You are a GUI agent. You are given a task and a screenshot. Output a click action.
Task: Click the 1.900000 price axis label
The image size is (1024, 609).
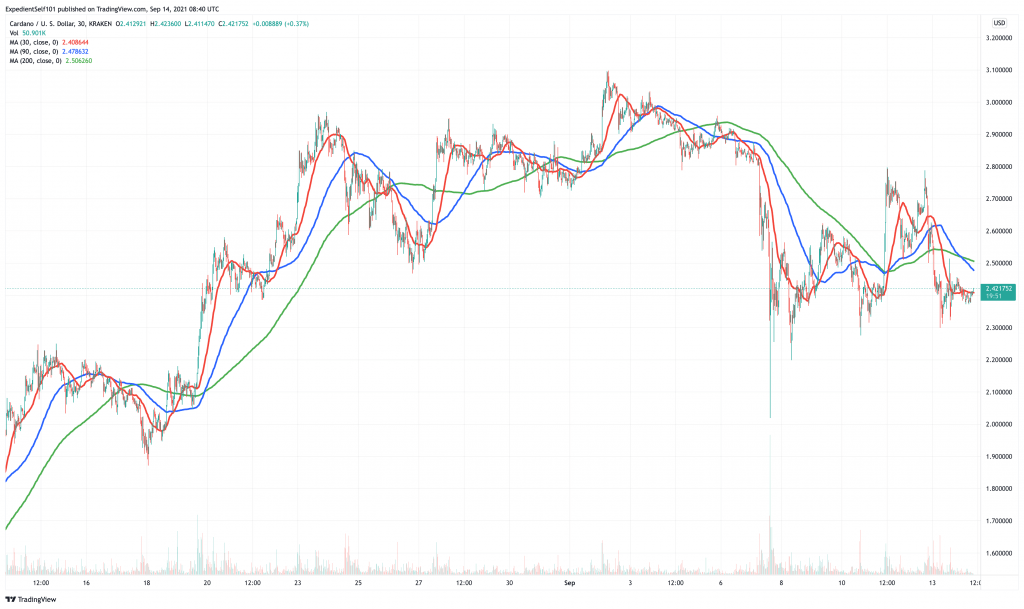point(999,457)
